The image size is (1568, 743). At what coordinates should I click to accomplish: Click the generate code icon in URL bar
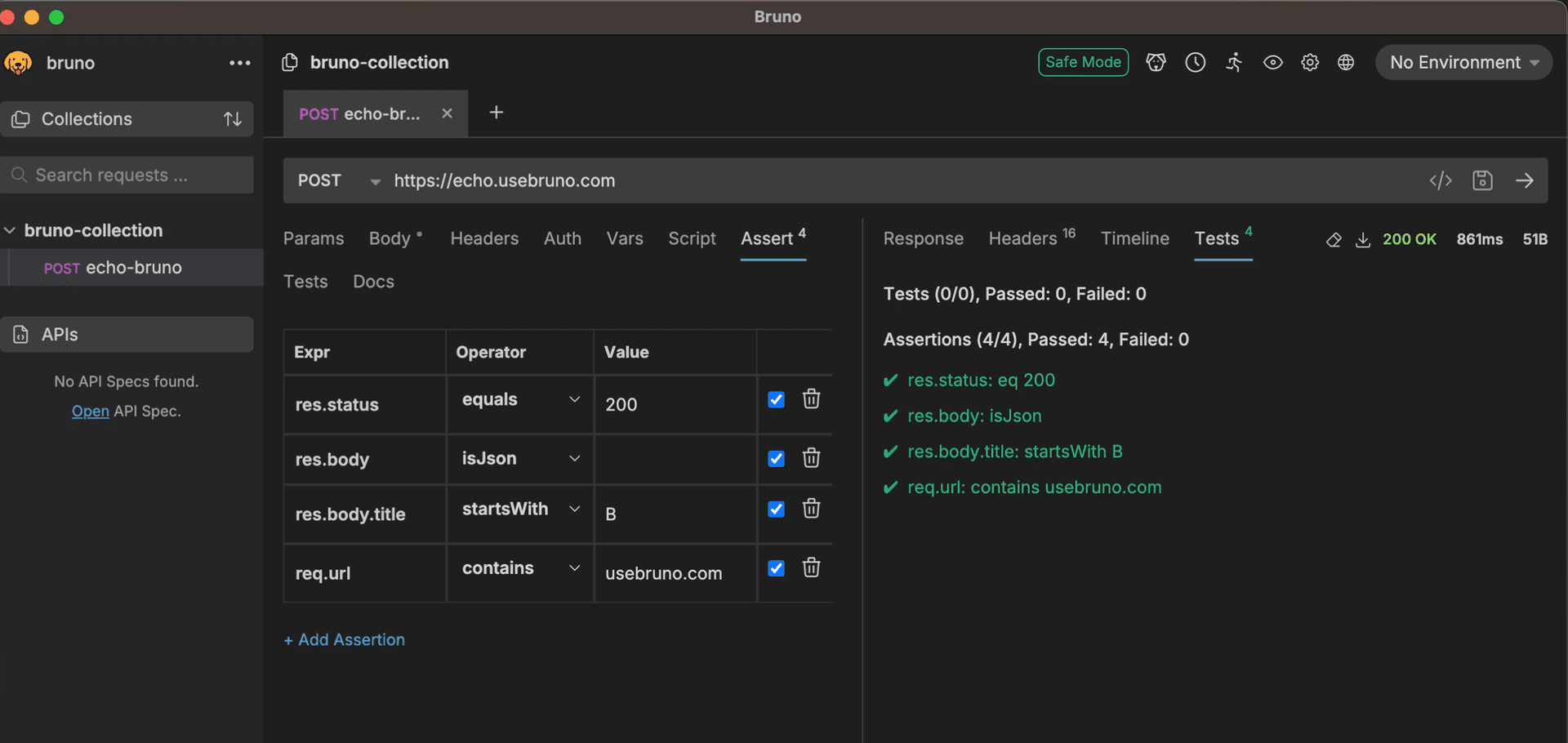point(1441,180)
